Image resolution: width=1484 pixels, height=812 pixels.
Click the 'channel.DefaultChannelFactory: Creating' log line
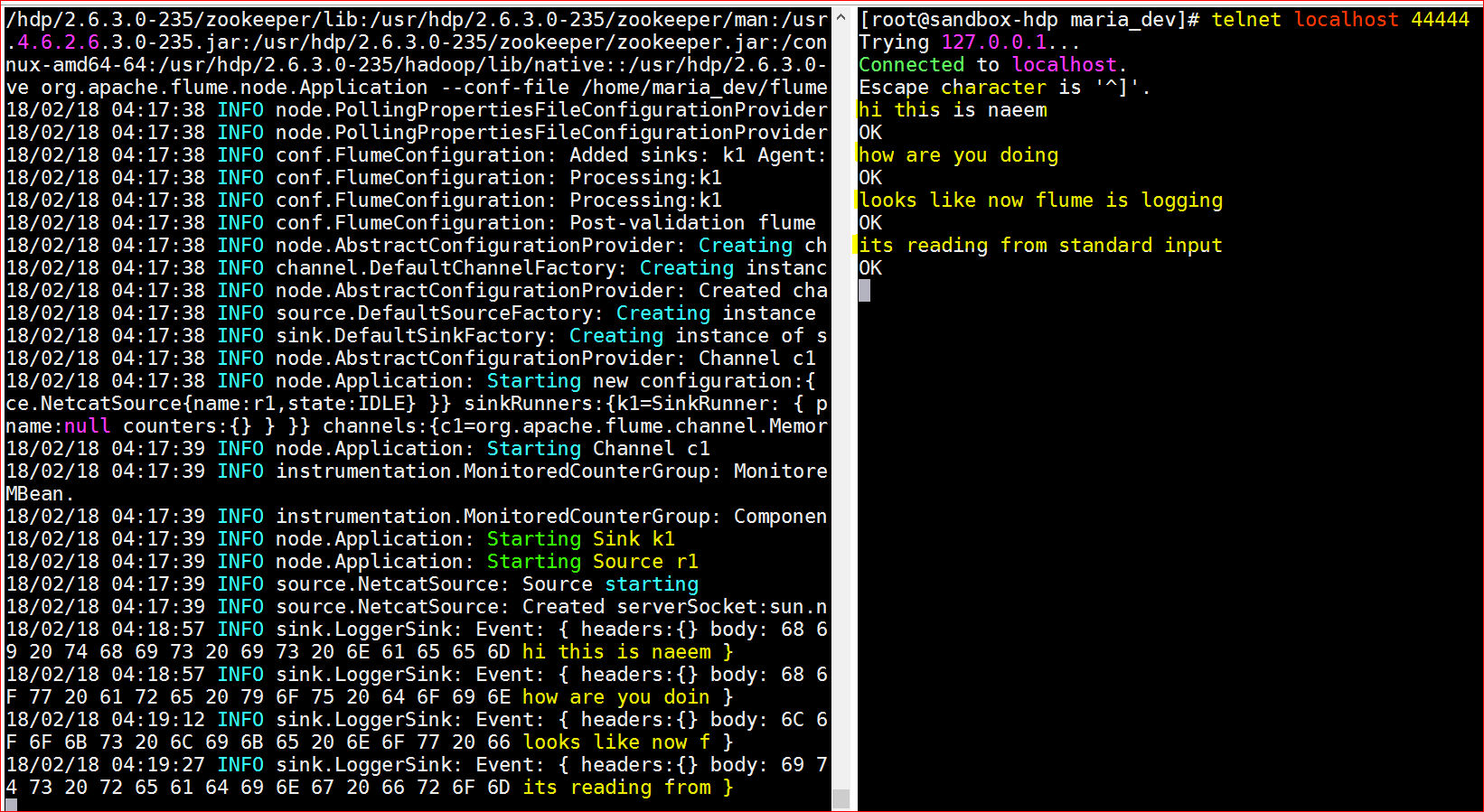coord(417,267)
